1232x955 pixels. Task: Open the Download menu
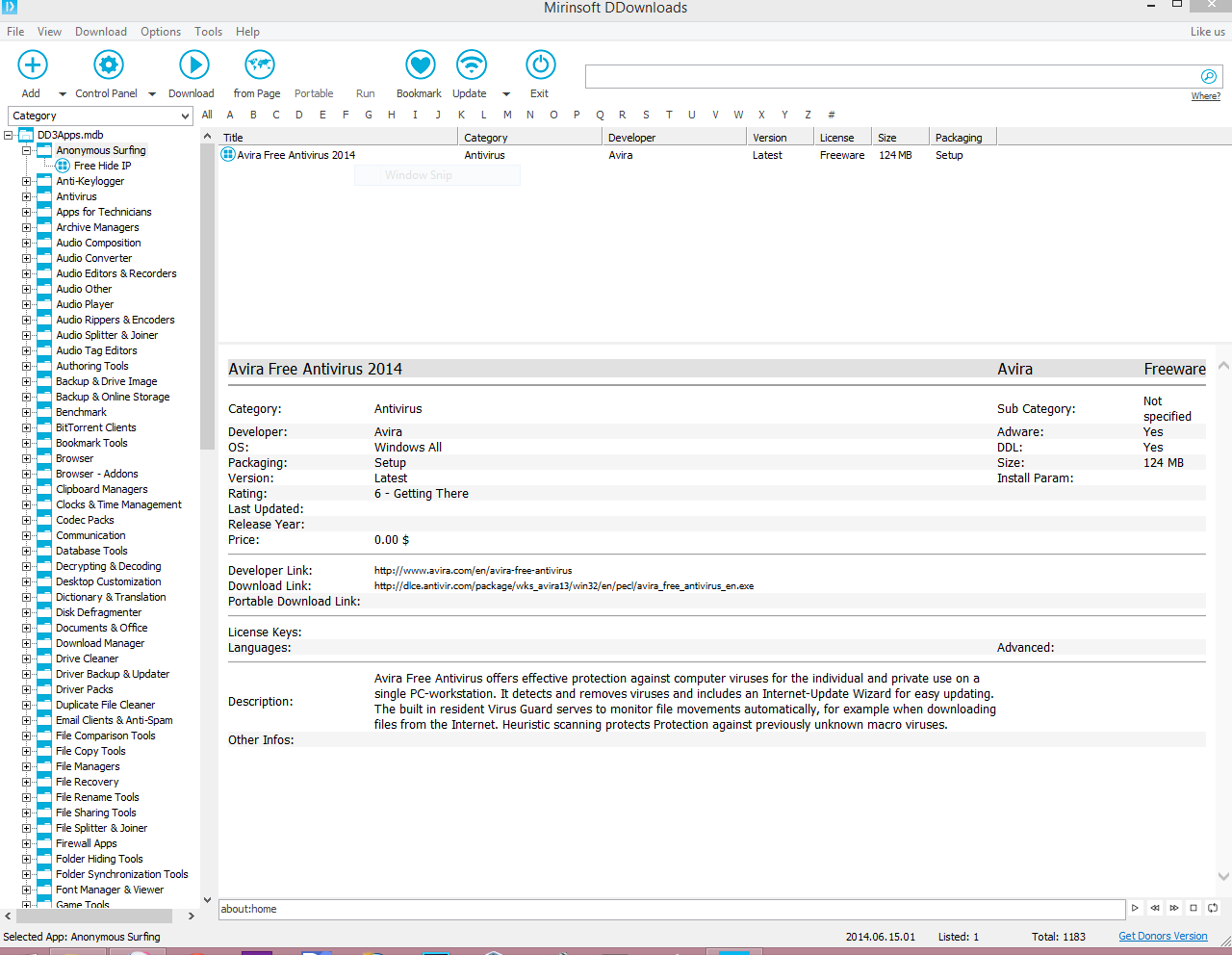(101, 32)
